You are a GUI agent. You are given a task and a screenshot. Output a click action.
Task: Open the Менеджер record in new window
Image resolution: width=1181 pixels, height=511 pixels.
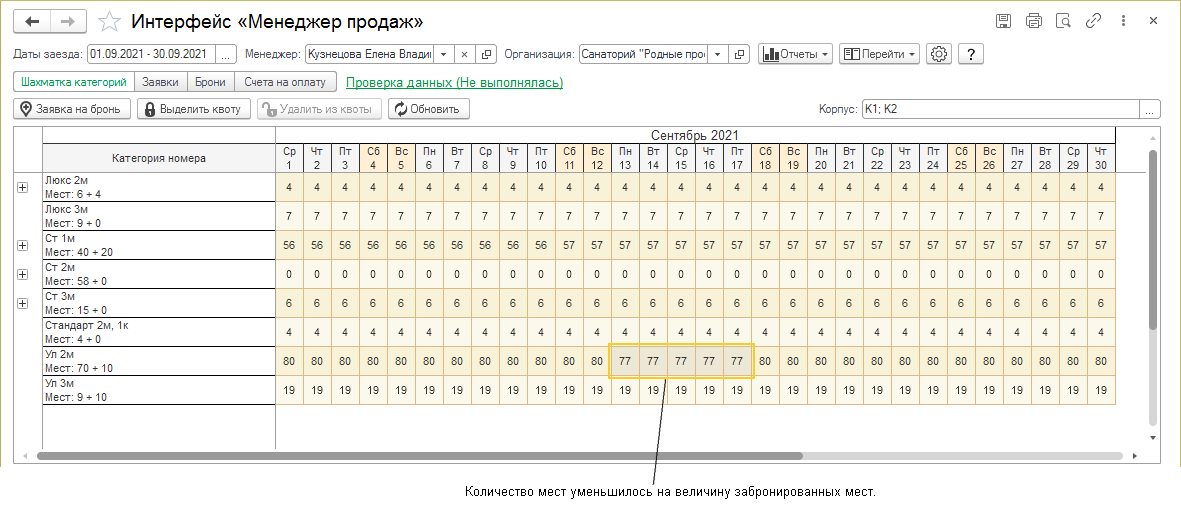pyautogui.click(x=487, y=54)
